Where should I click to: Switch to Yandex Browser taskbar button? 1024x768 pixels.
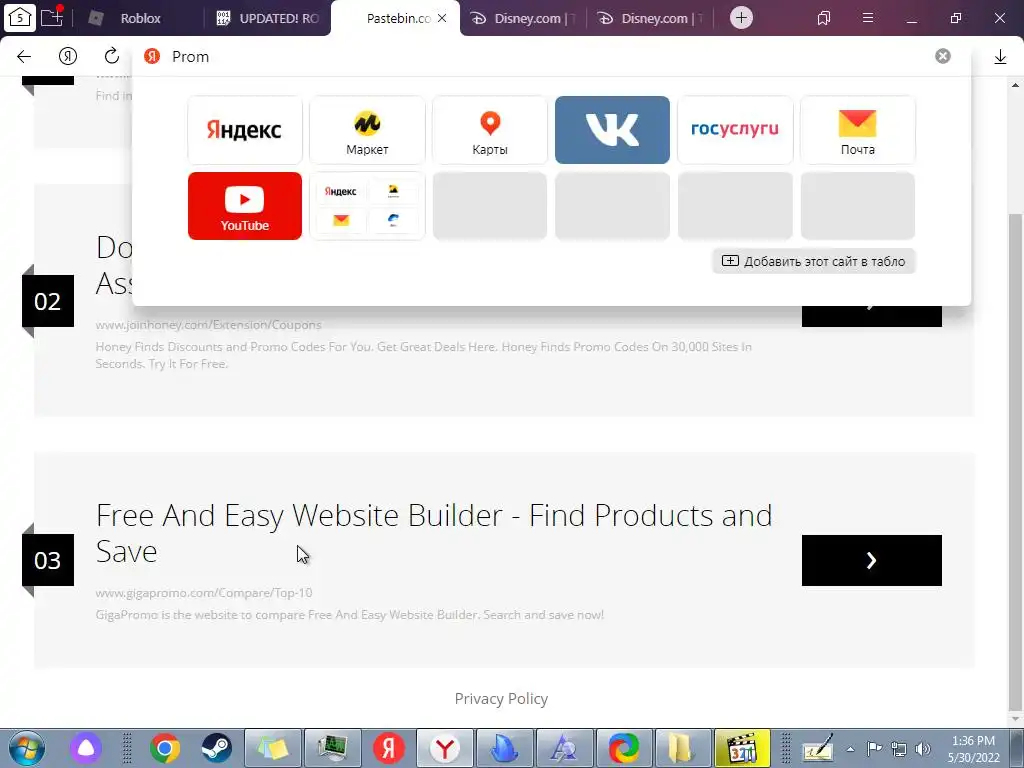point(445,748)
